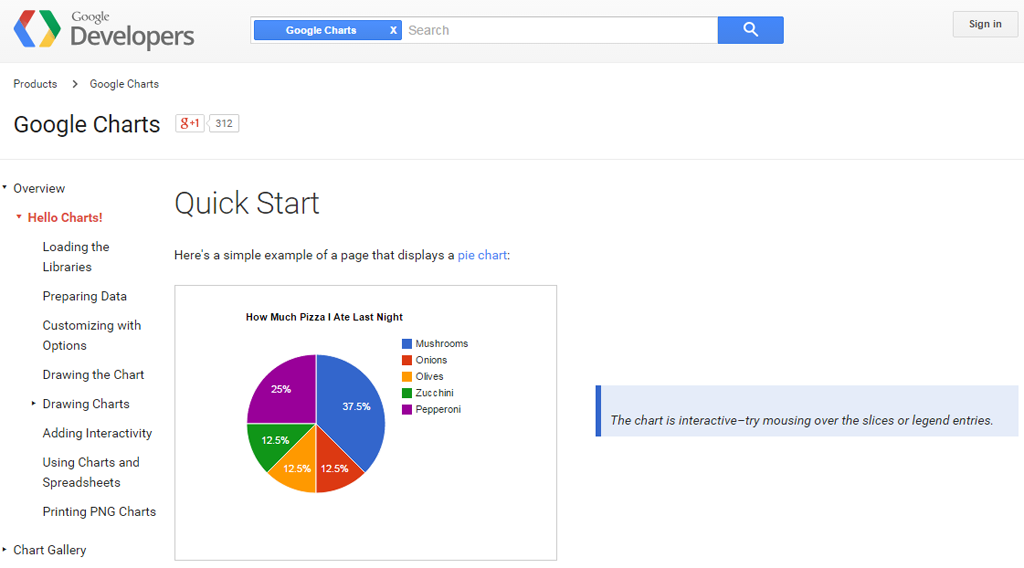This screenshot has height=568, width=1024.
Task: Click the Zucchini green legend swatch
Action: click(x=407, y=392)
